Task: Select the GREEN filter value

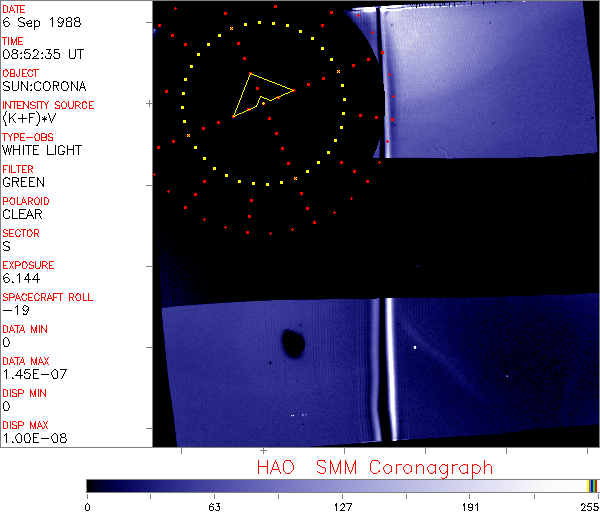Action: click(x=23, y=182)
